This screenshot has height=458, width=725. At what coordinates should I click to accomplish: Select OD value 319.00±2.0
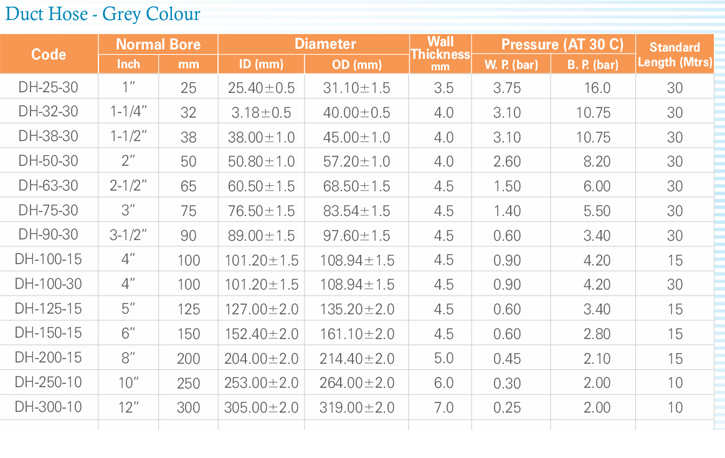click(x=356, y=408)
